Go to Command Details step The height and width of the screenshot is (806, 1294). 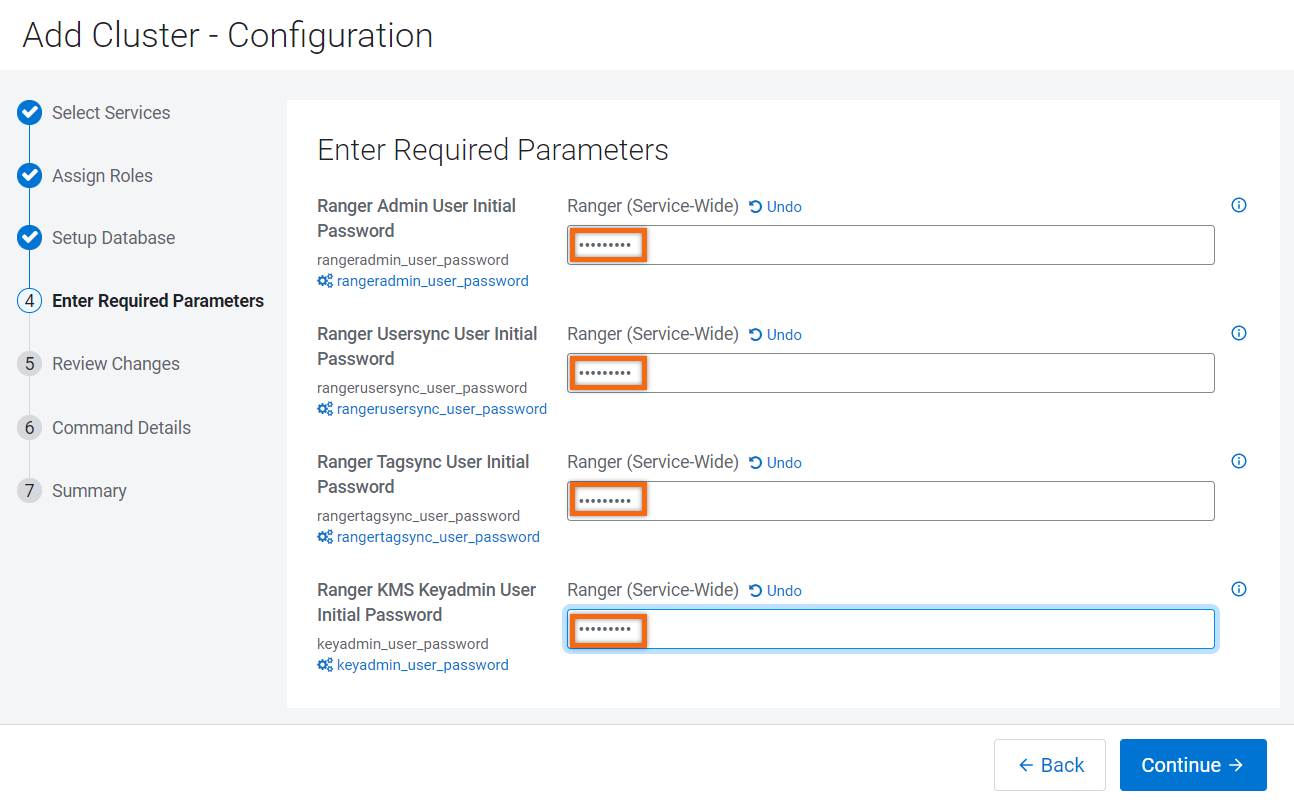121,428
